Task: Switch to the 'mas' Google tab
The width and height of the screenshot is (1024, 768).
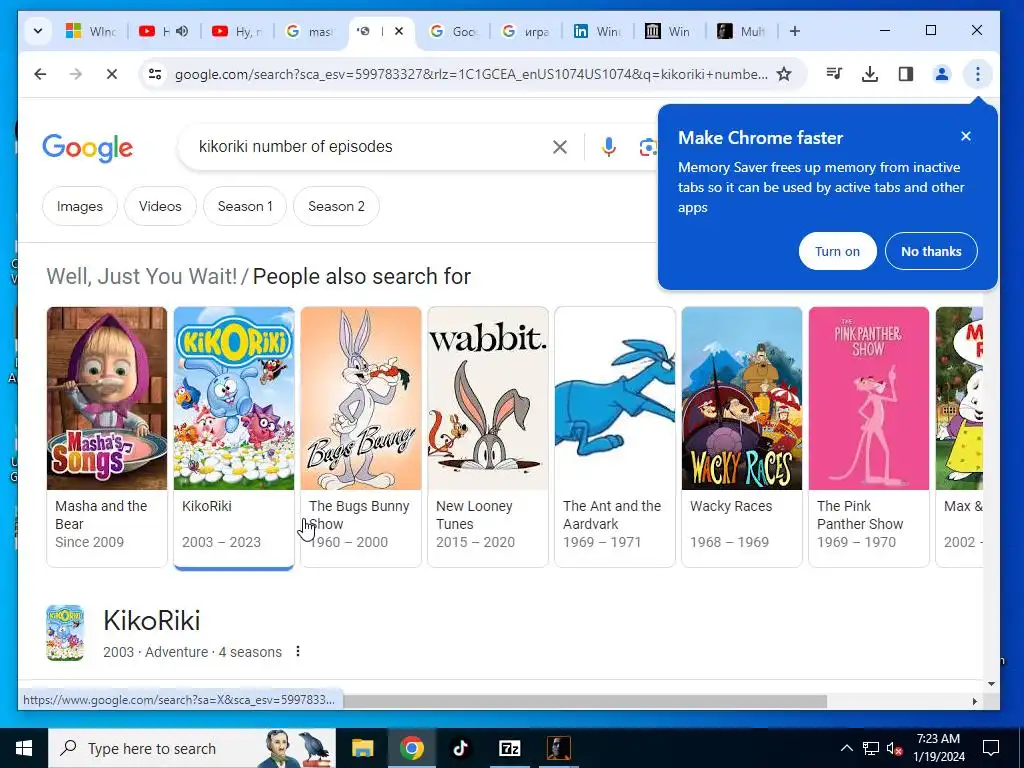Action: (311, 31)
